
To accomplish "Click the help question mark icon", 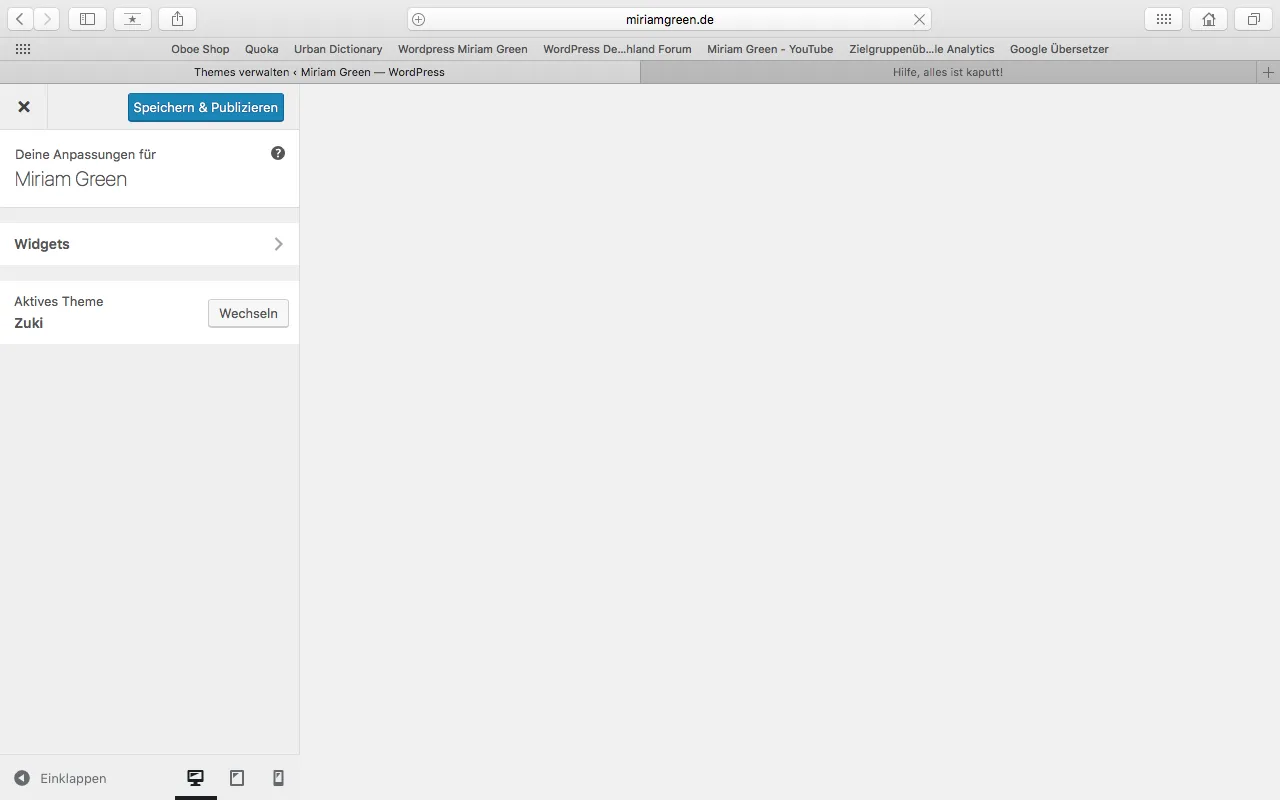I will point(278,153).
